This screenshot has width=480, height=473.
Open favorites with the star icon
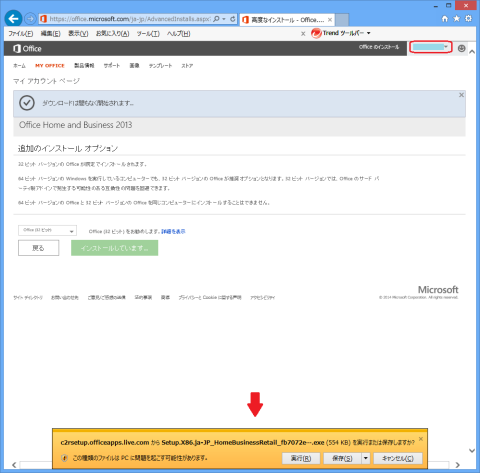click(457, 19)
